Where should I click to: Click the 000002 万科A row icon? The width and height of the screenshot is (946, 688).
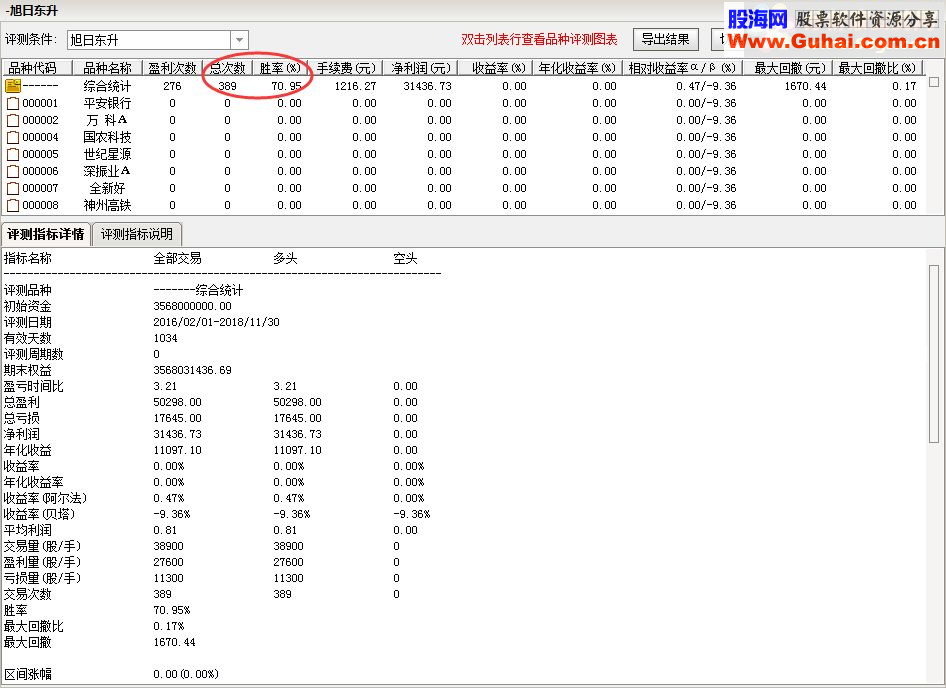[13, 120]
